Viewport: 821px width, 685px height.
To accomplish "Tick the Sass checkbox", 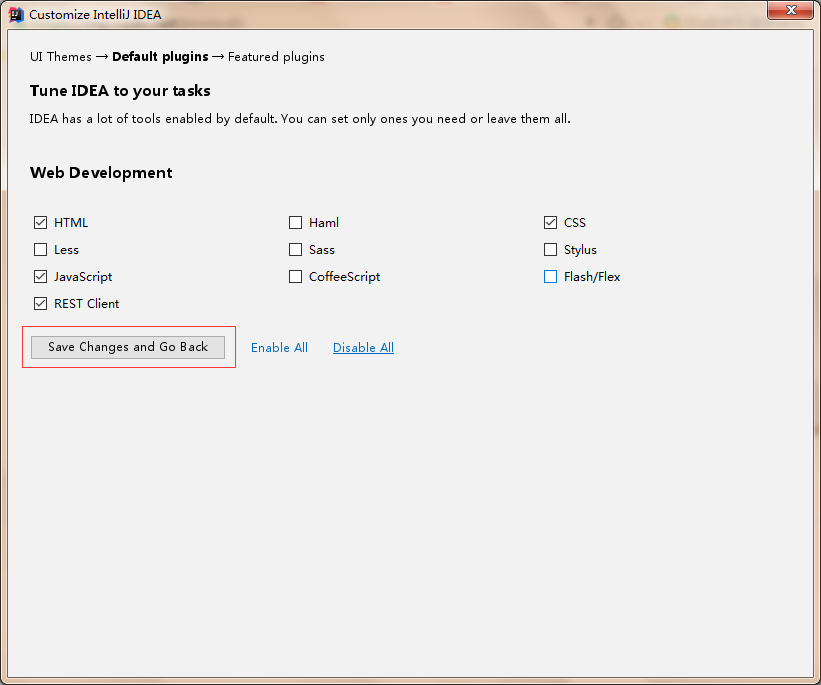I will 295,250.
